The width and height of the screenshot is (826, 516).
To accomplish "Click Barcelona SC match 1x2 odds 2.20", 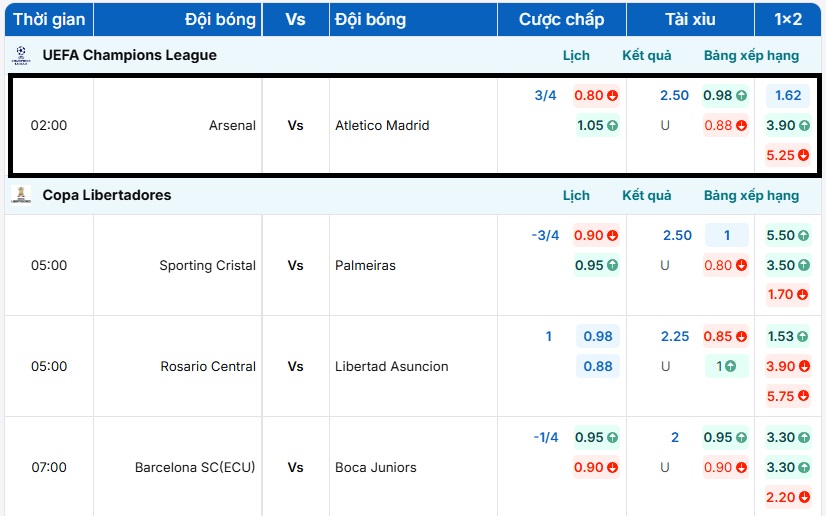I will coord(787,497).
